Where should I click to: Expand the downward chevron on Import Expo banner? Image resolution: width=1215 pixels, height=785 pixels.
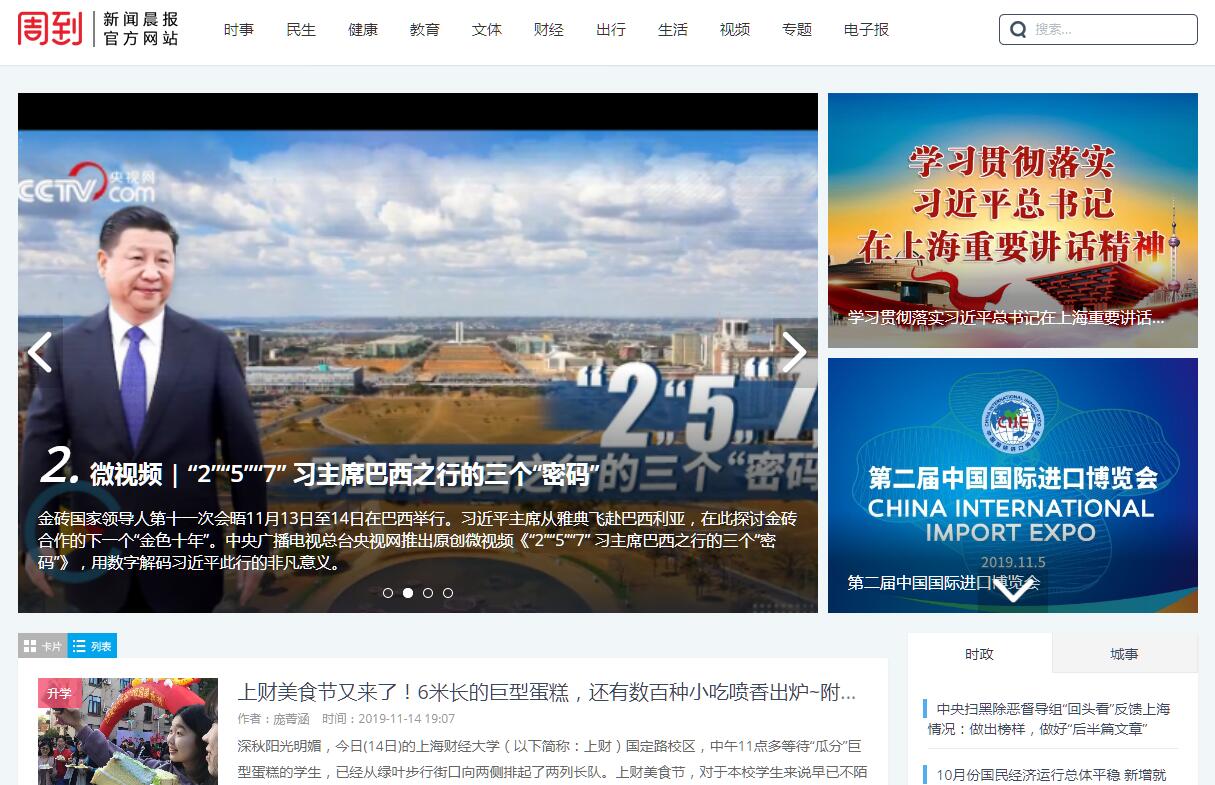pos(1012,591)
